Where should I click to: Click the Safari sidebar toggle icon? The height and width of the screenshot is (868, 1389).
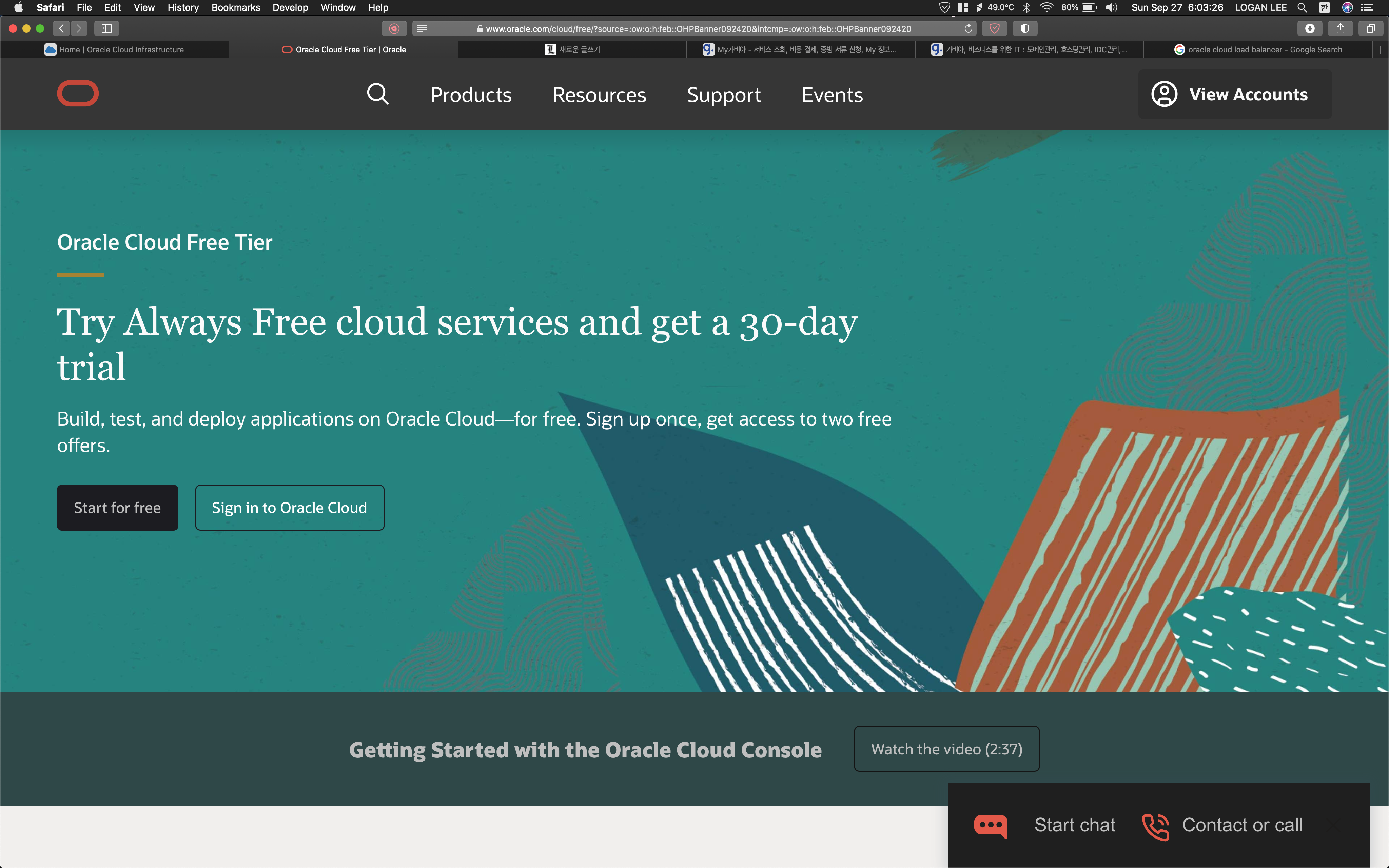(107, 28)
